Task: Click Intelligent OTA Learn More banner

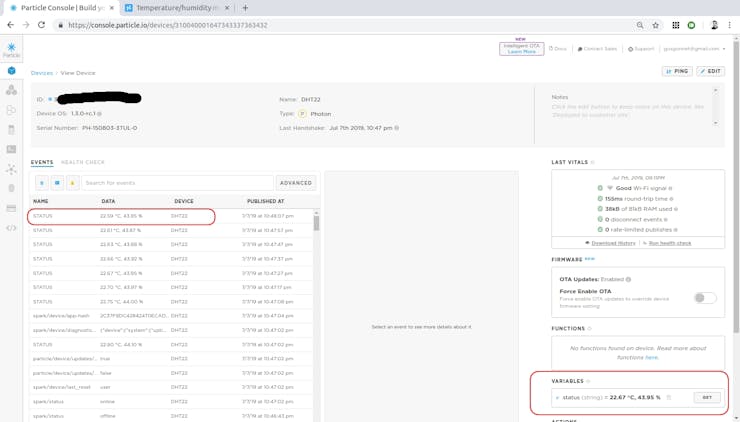Action: coord(521,49)
